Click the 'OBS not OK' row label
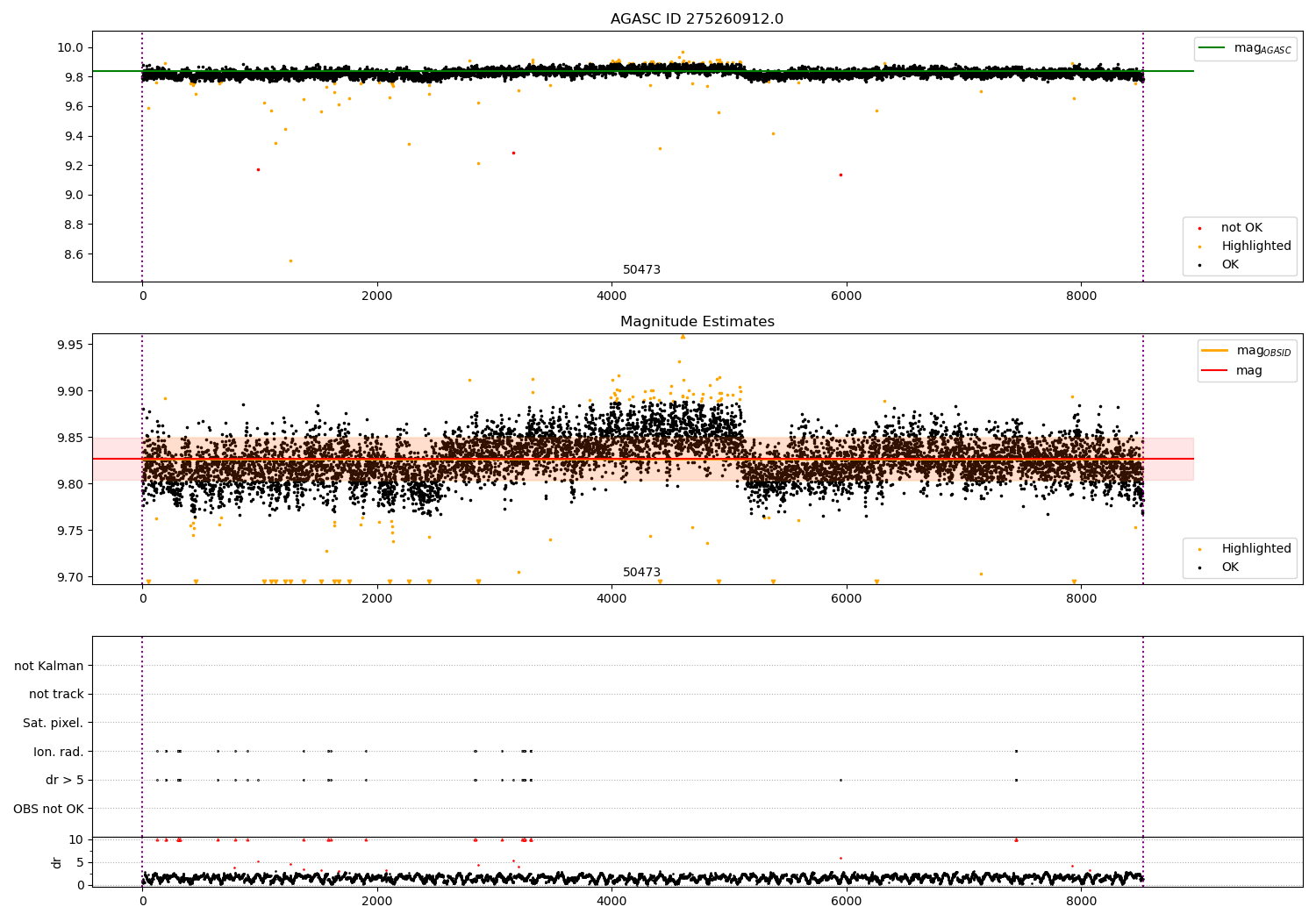 point(49,809)
